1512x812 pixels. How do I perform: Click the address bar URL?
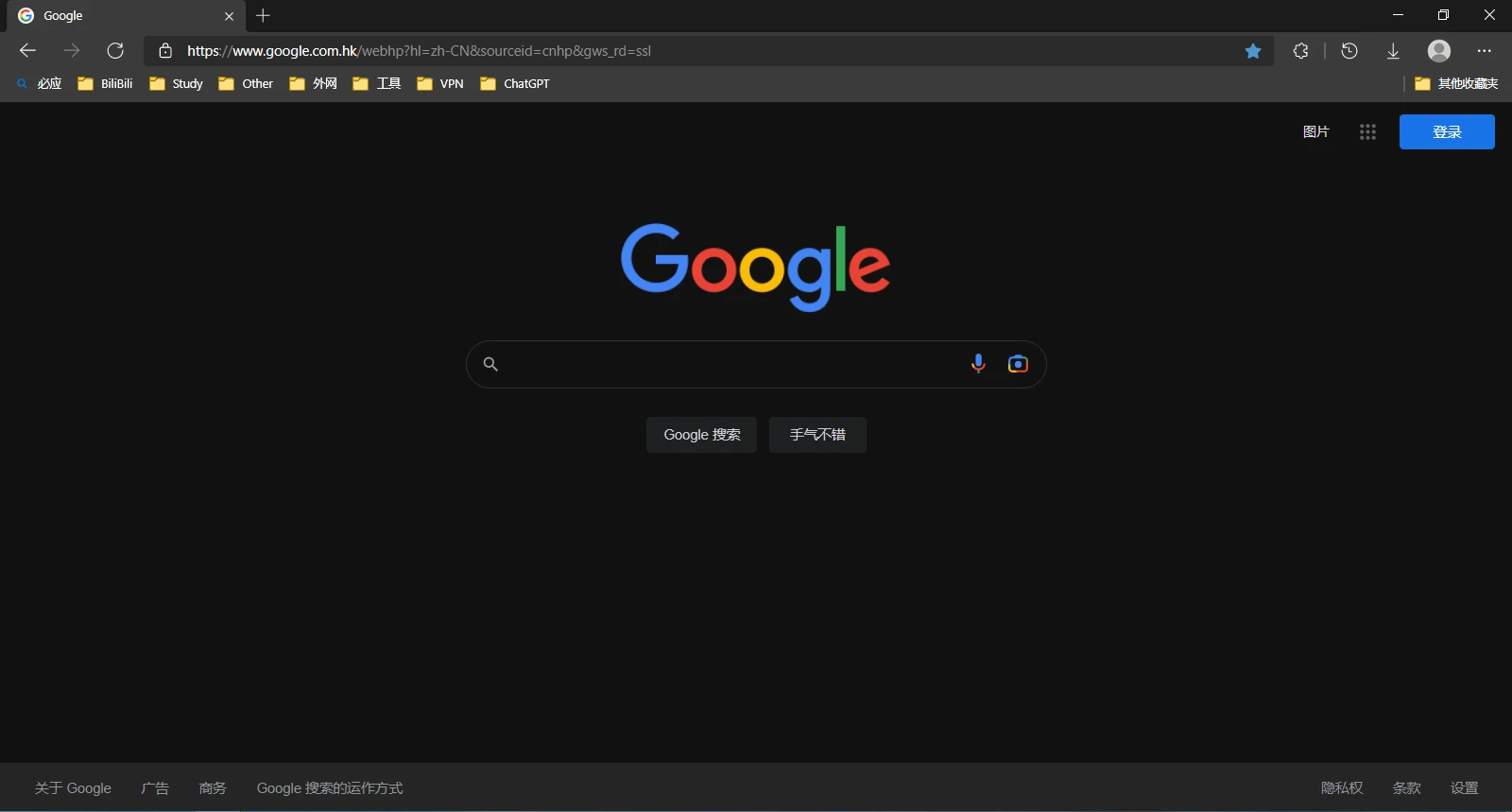click(419, 51)
